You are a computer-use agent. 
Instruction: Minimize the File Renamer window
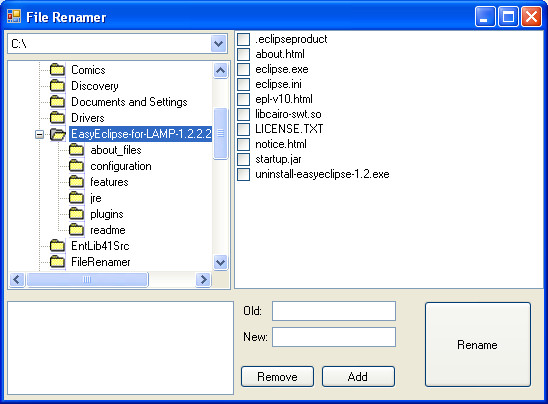point(485,16)
